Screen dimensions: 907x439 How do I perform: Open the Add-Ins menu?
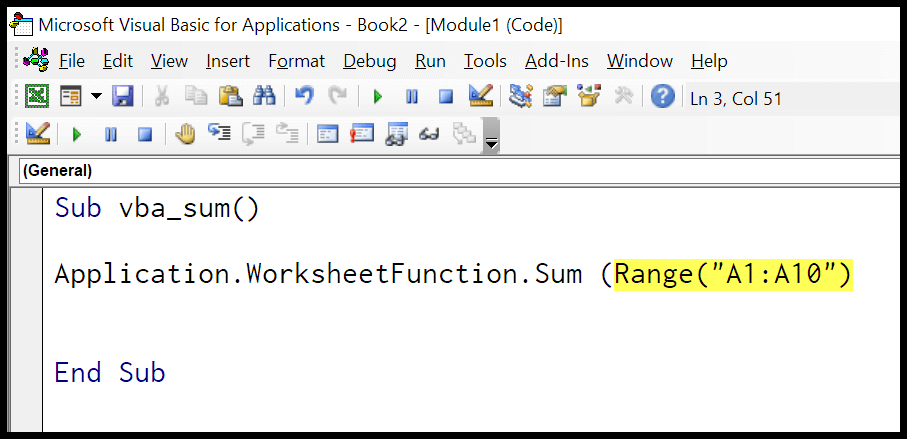click(x=556, y=61)
